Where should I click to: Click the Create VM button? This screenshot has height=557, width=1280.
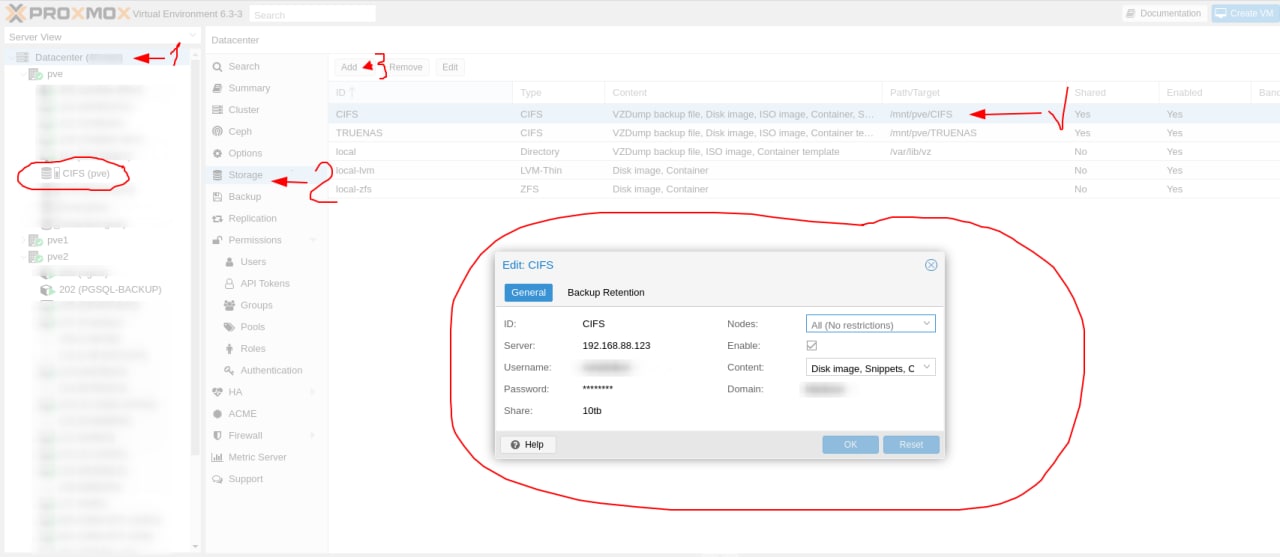pyautogui.click(x=1245, y=14)
